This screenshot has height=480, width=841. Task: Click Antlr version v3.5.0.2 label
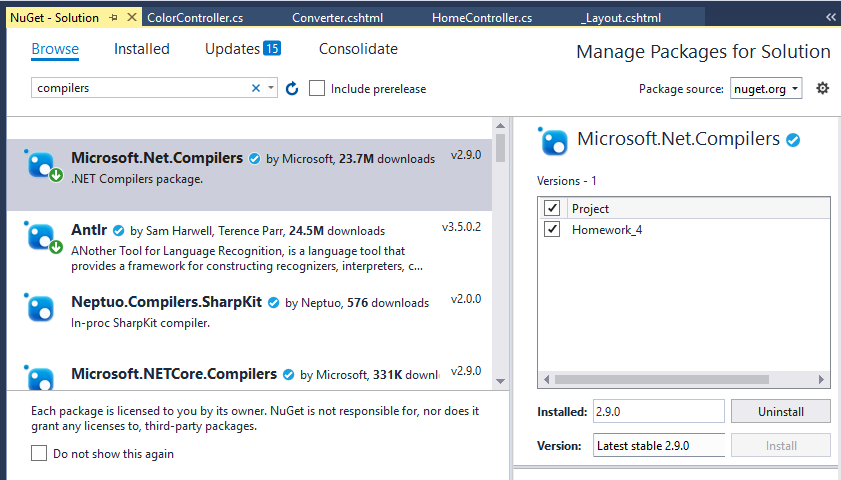(461, 227)
